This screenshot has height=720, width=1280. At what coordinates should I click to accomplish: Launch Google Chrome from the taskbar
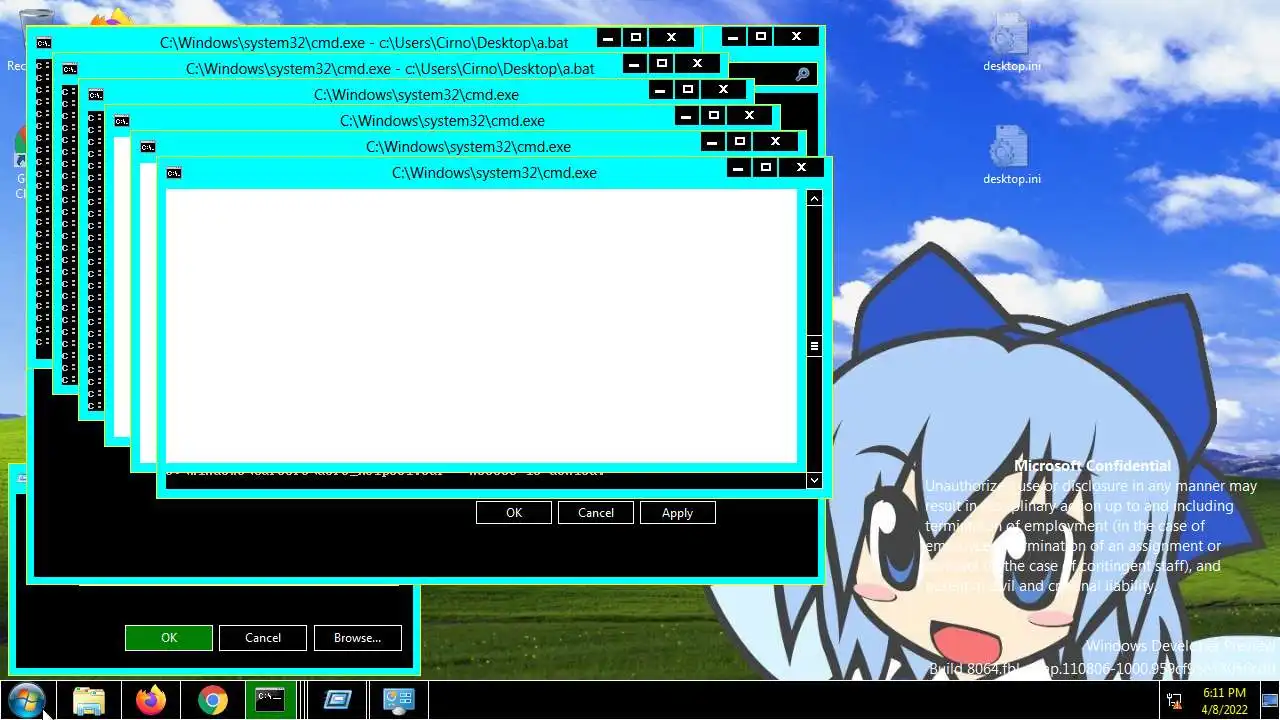pyautogui.click(x=212, y=700)
